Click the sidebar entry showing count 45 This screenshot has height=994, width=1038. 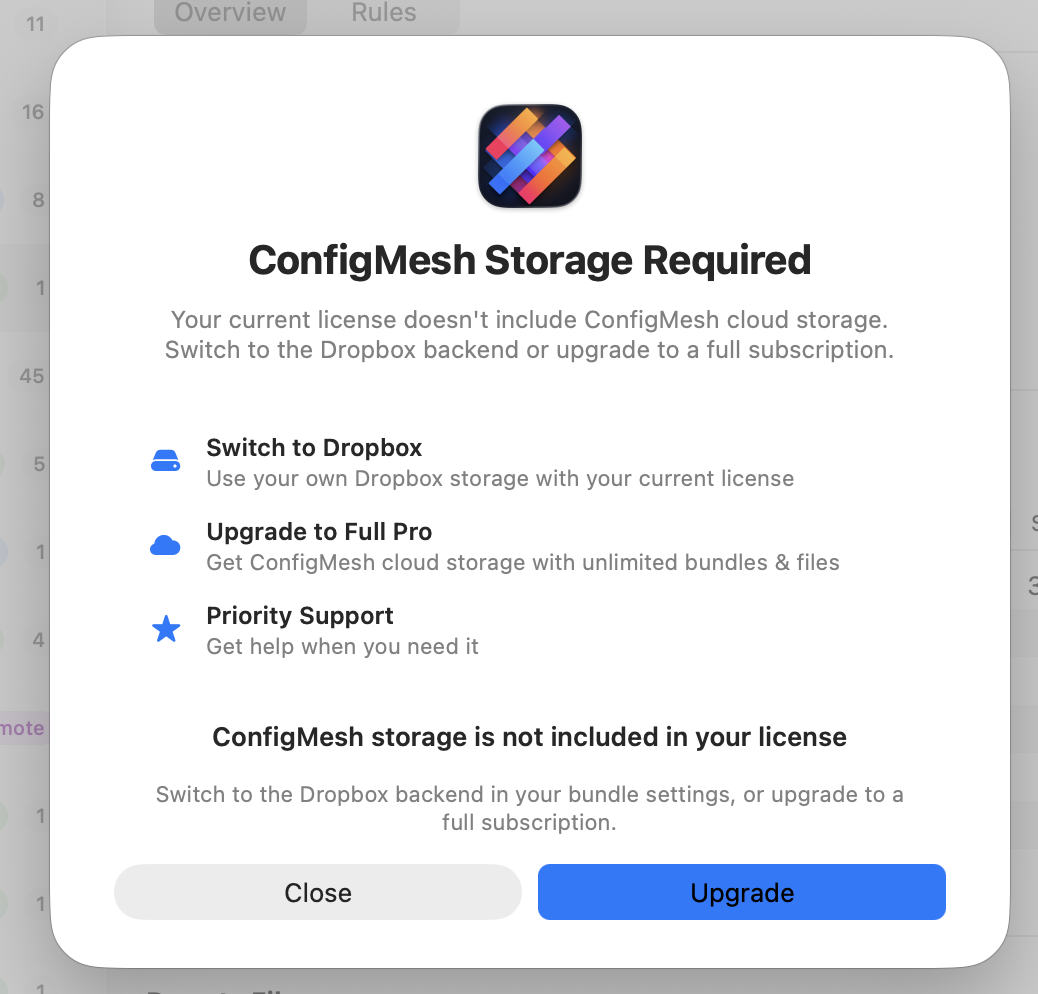[30, 376]
